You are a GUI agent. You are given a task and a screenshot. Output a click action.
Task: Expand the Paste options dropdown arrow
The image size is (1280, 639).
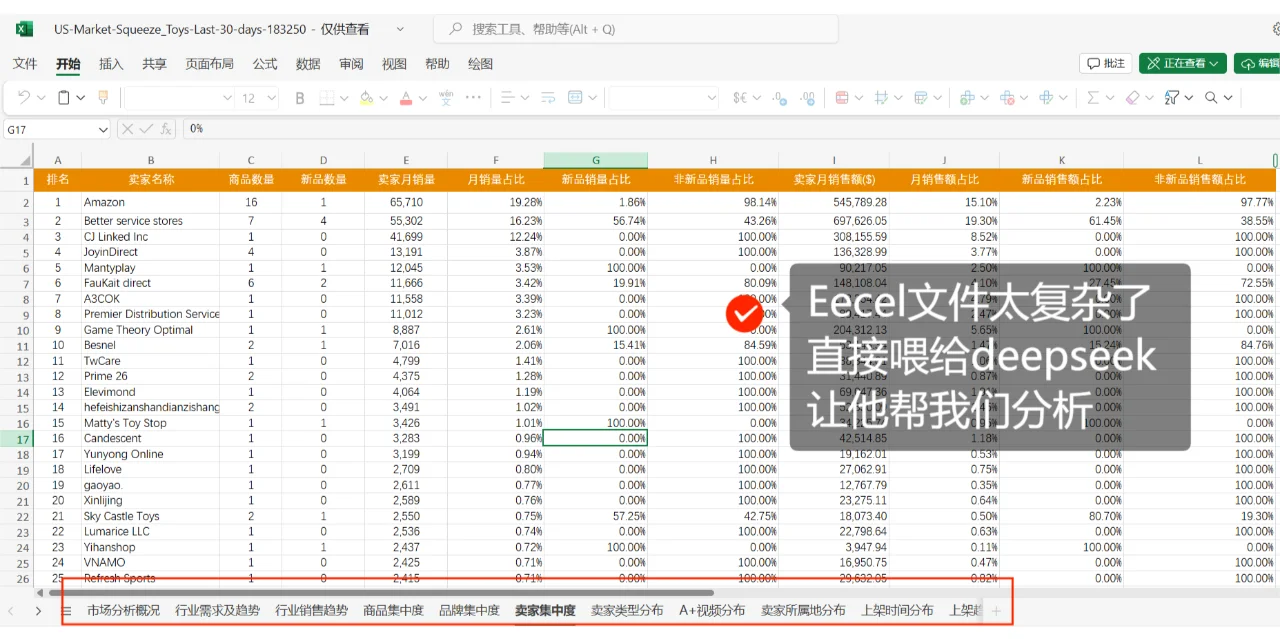pos(80,98)
